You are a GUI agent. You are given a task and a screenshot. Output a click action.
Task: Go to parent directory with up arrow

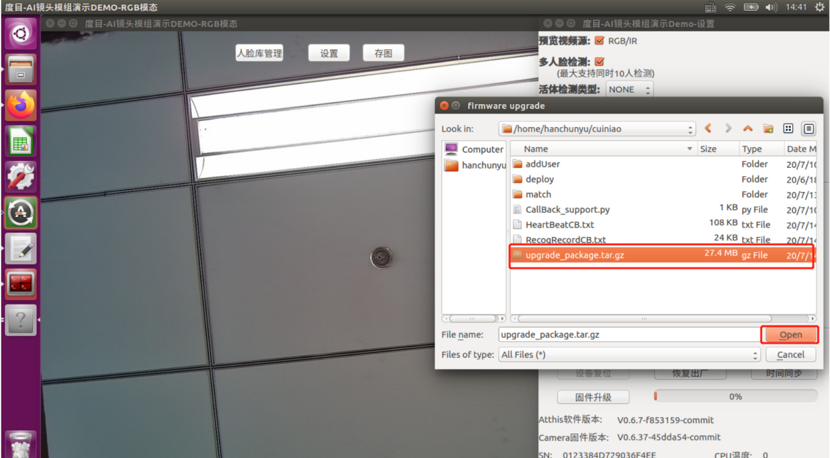(747, 129)
